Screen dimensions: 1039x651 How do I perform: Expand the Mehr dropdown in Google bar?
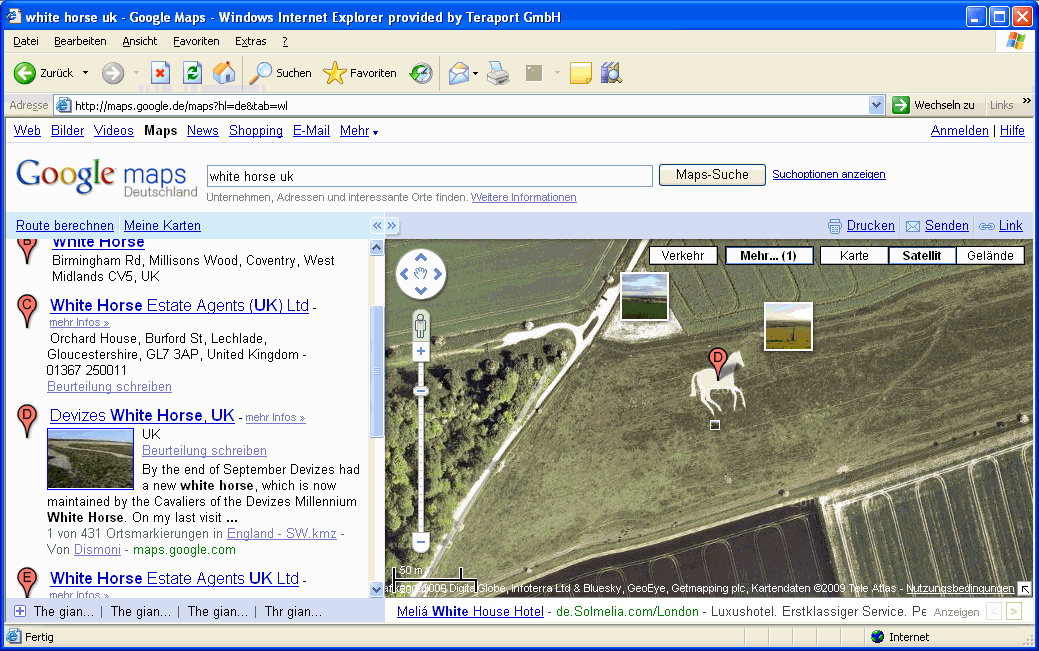tap(358, 131)
